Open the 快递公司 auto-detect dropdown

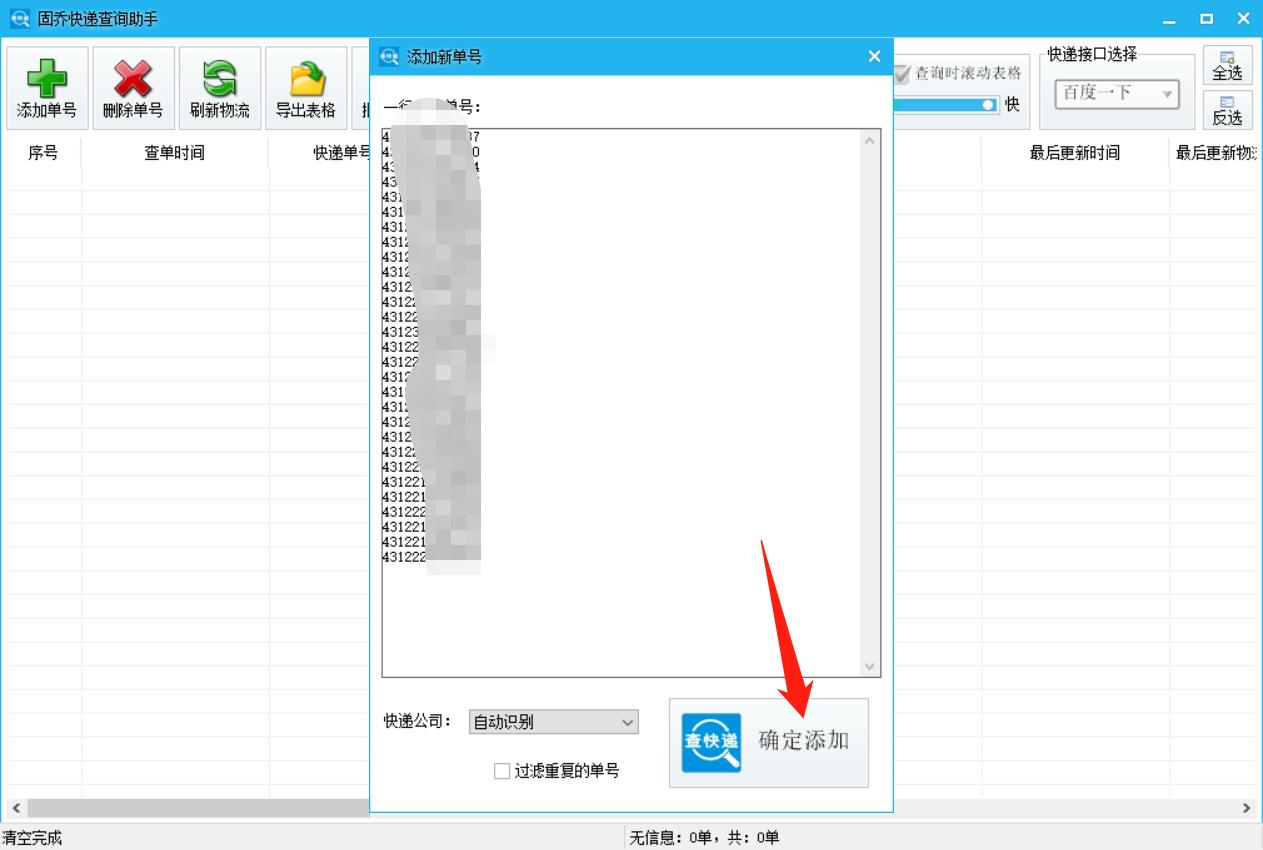(x=553, y=721)
